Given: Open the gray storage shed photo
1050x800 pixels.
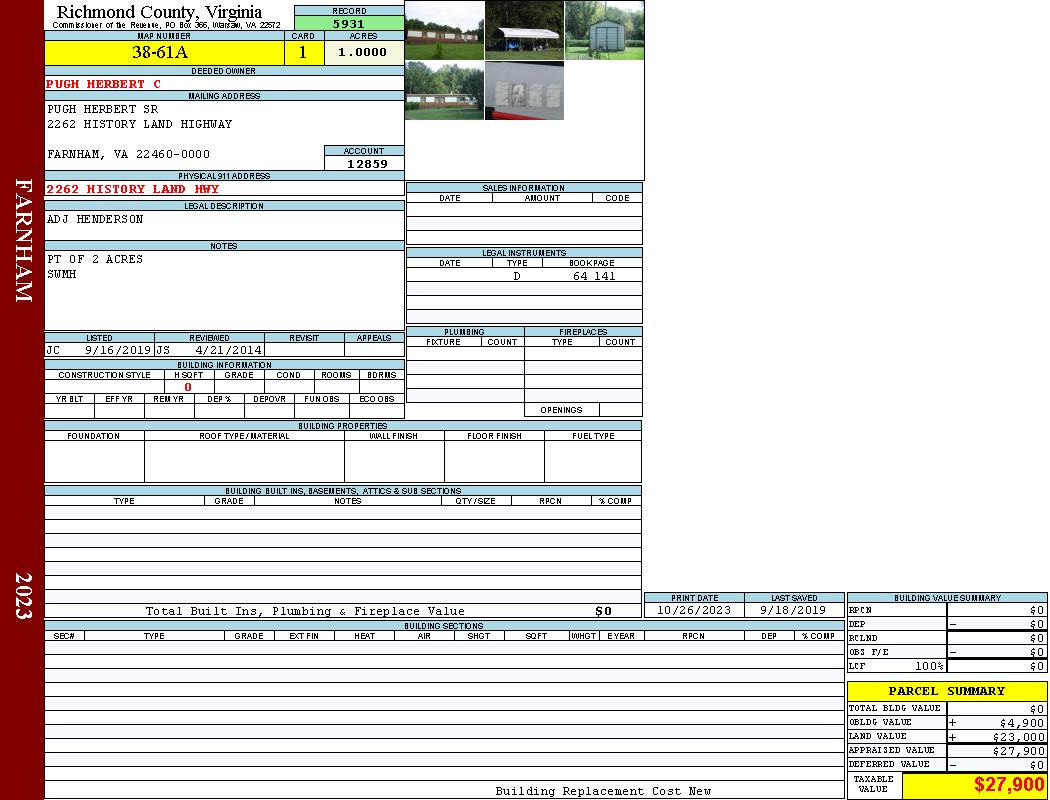Looking at the screenshot, I should pyautogui.click(x=604, y=31).
